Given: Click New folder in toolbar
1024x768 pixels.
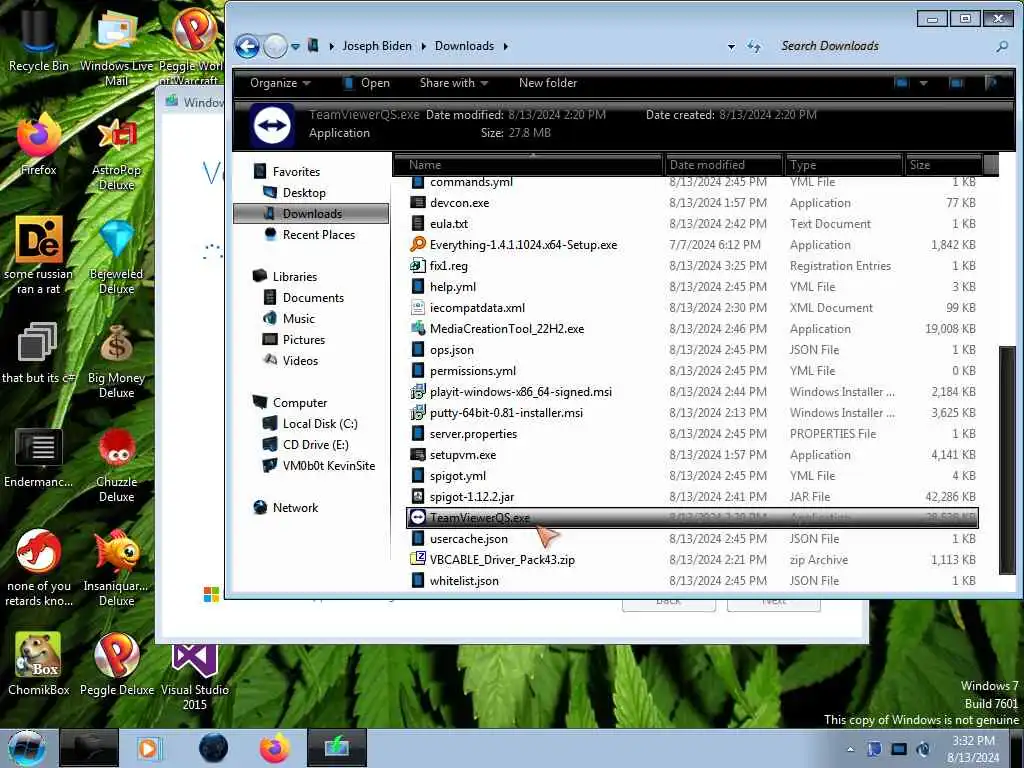Looking at the screenshot, I should point(548,83).
